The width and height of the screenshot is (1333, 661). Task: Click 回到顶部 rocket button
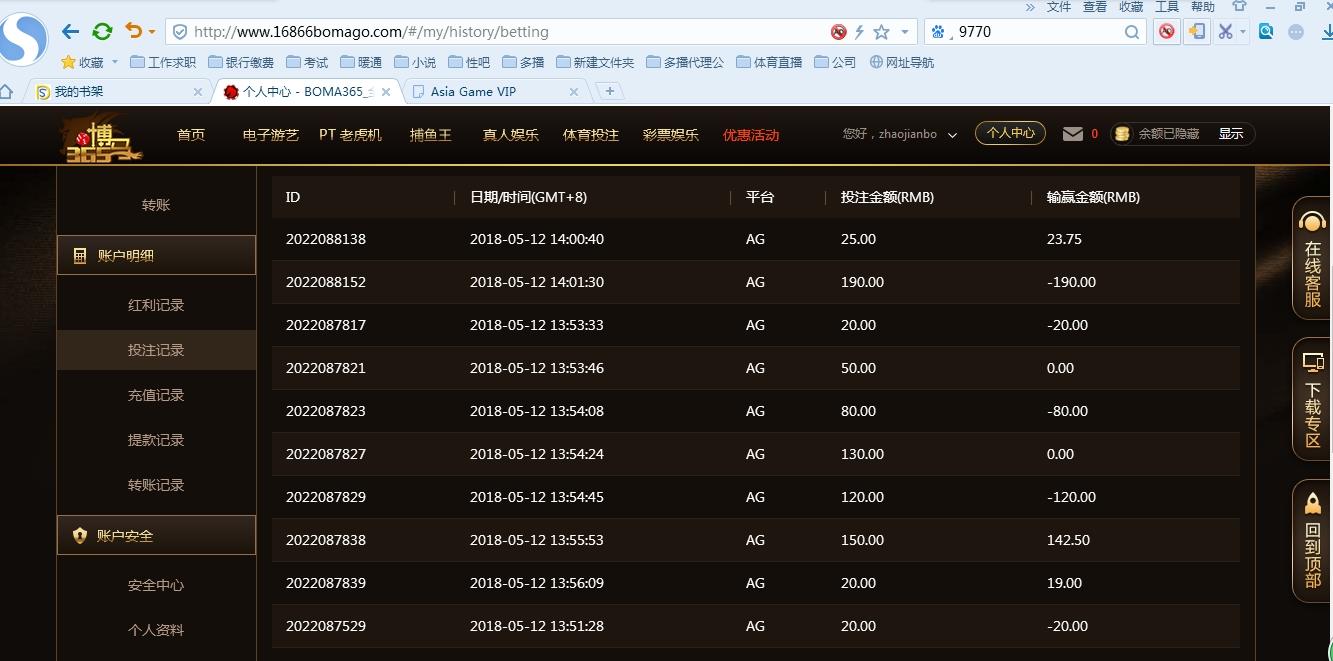tap(1312, 541)
